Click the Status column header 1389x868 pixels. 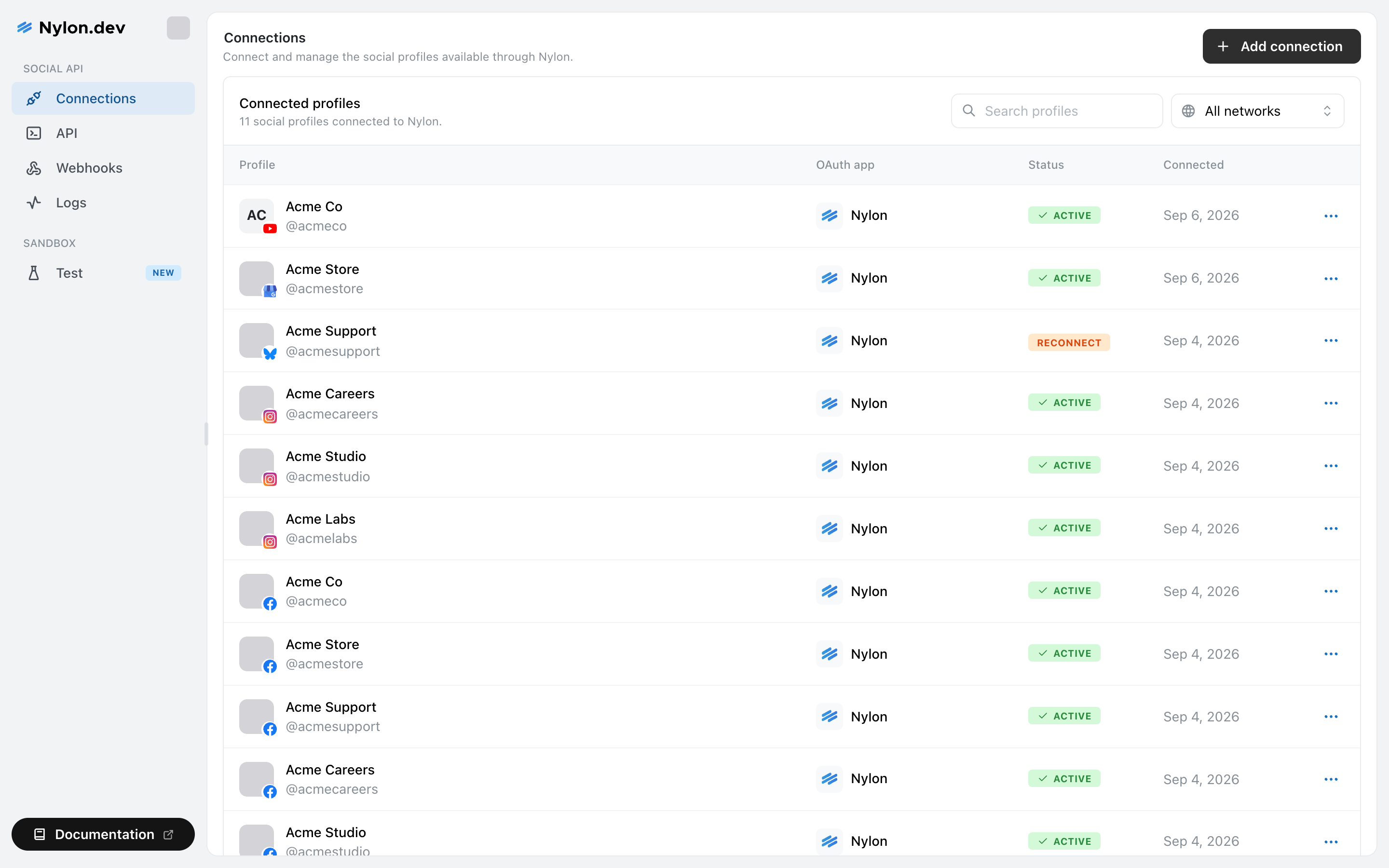(x=1046, y=165)
